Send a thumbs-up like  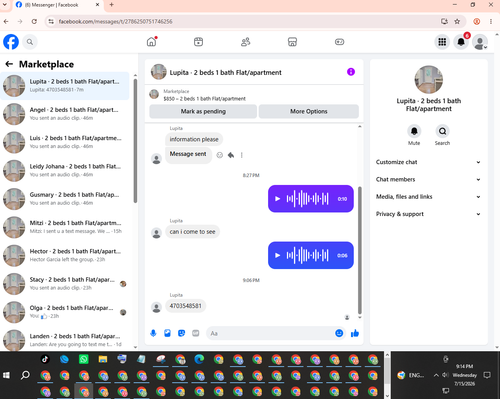pyautogui.click(x=355, y=333)
